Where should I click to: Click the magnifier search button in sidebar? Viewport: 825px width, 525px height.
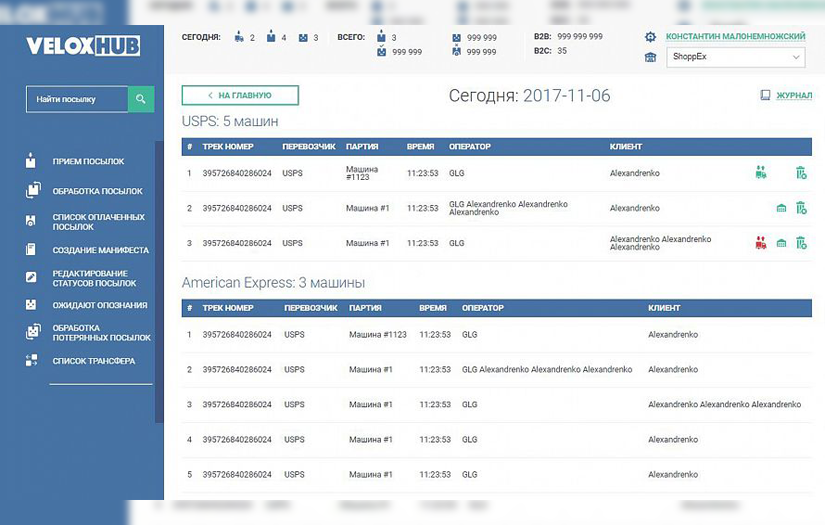[x=141, y=99]
